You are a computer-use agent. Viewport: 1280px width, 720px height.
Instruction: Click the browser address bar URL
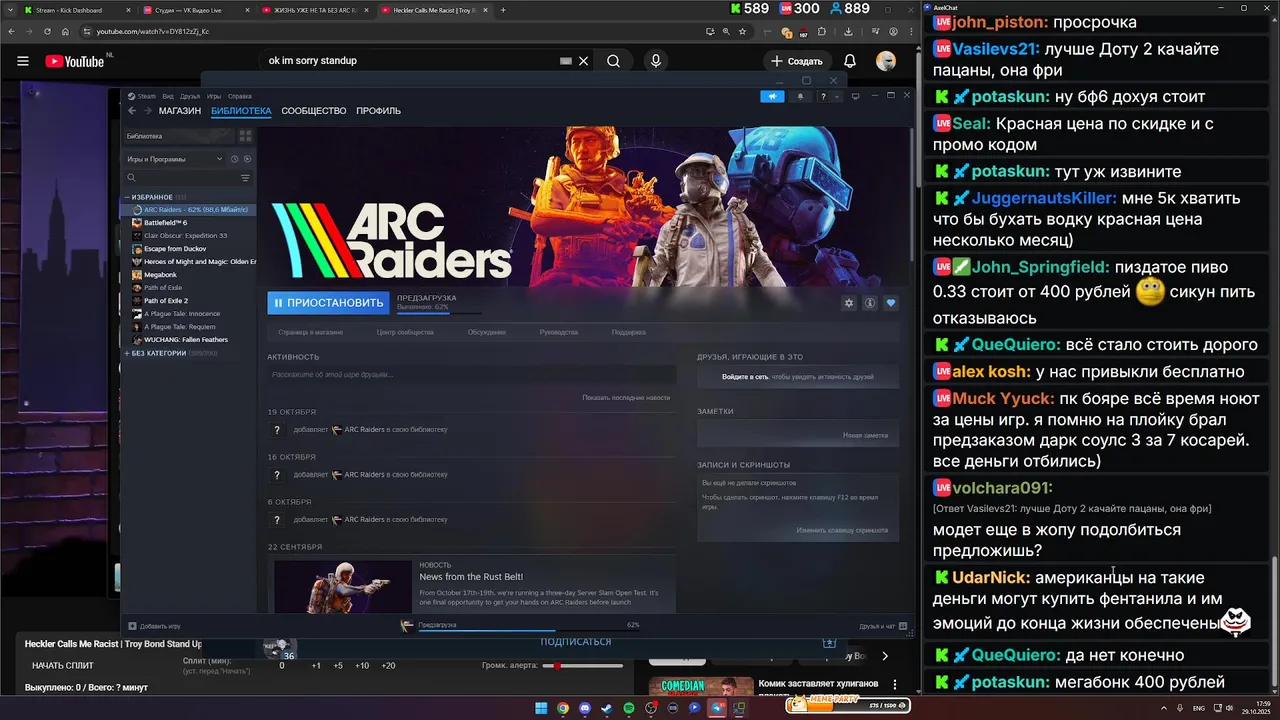tap(153, 31)
